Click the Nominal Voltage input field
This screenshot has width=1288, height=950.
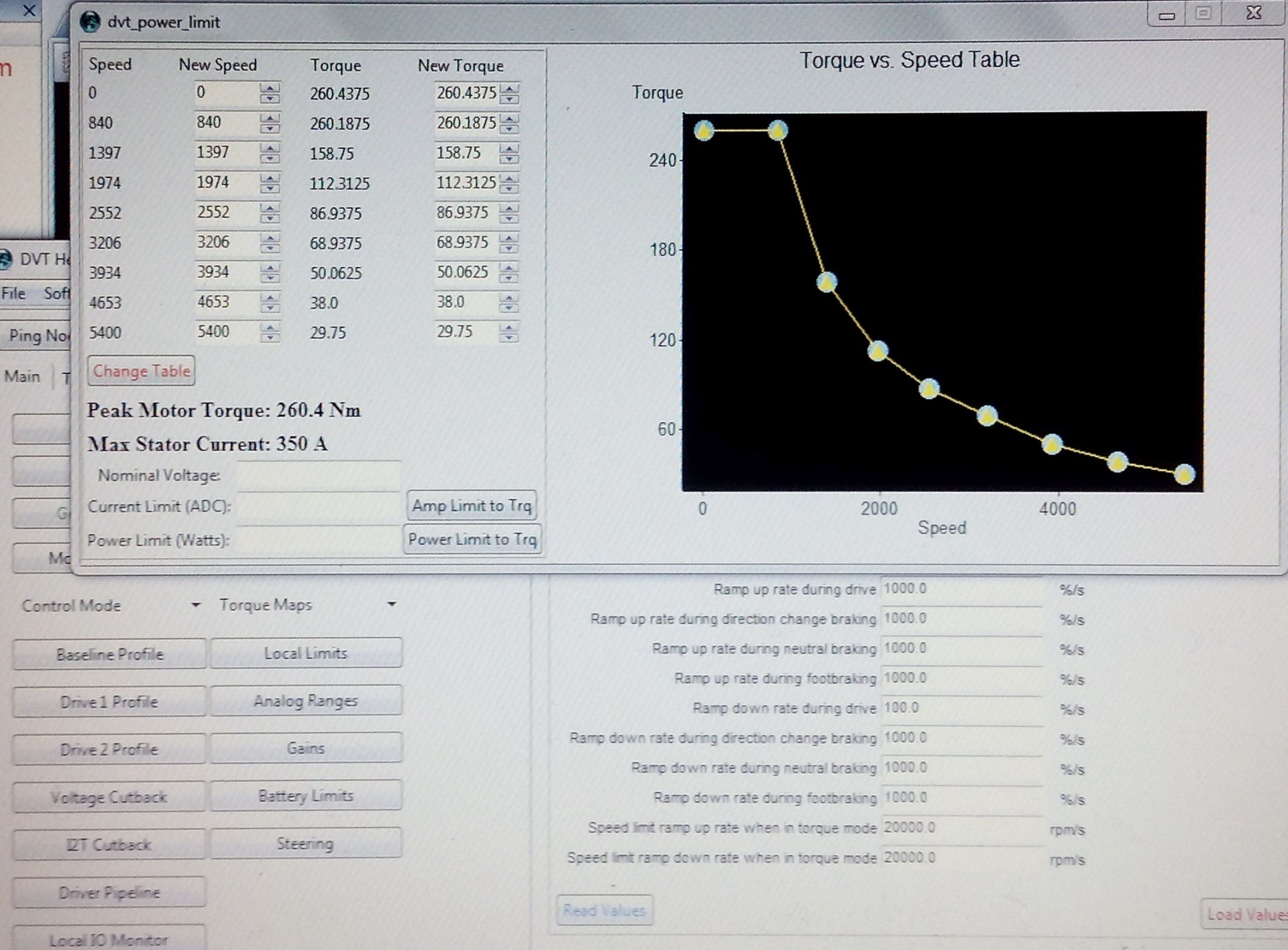click(x=319, y=475)
